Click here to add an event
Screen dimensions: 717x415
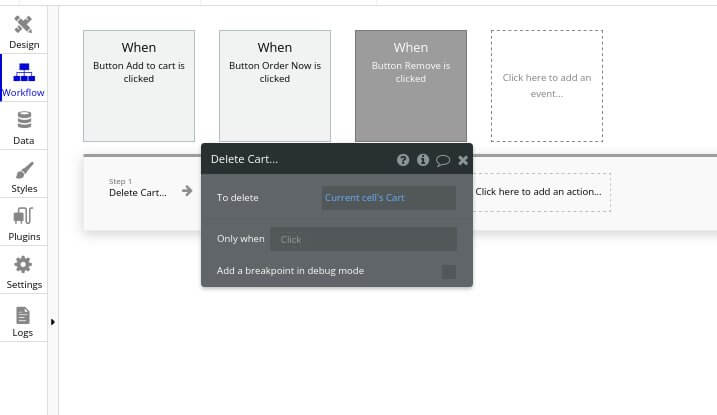pyautogui.click(x=547, y=86)
